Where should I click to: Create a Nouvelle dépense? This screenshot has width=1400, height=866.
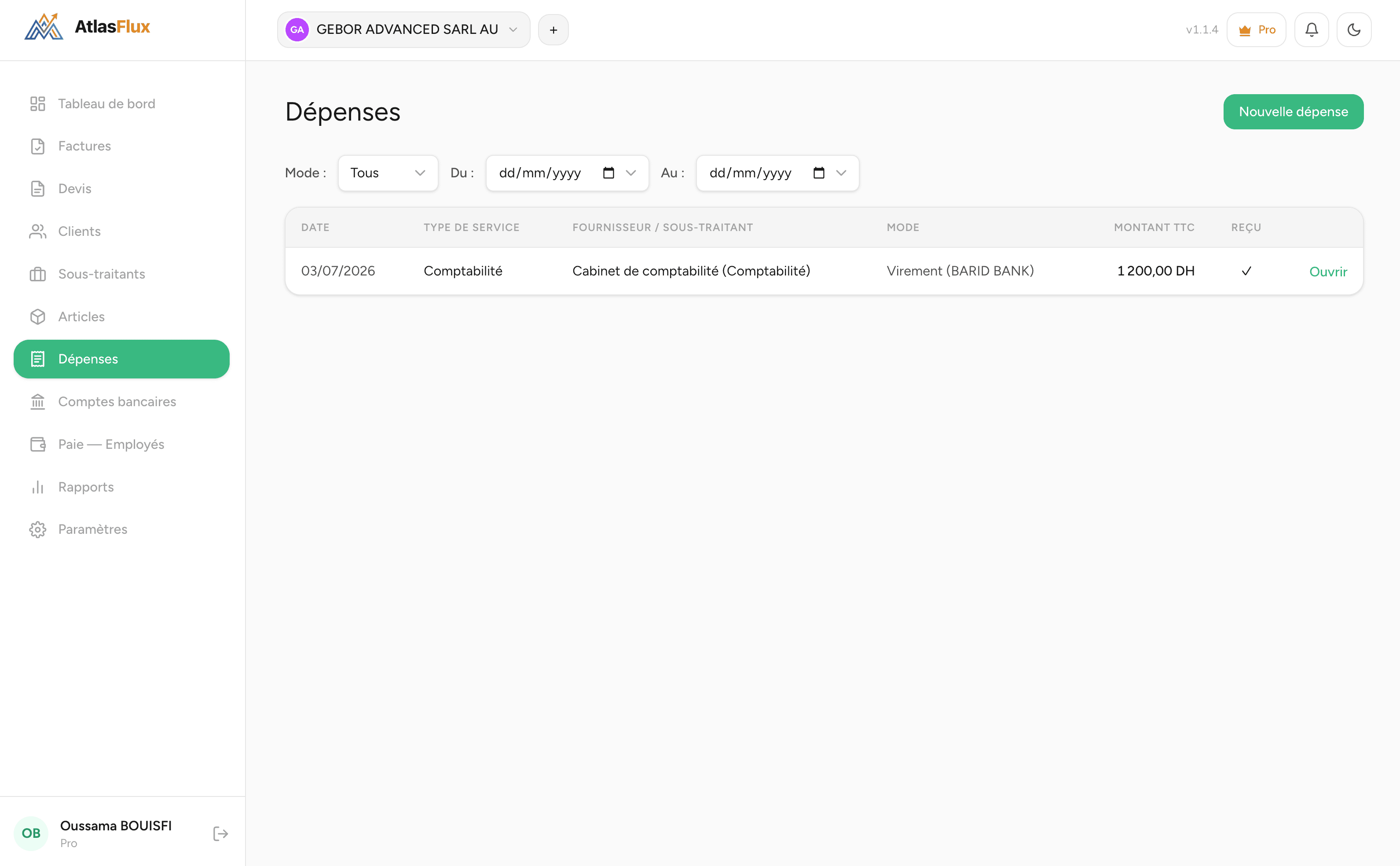click(1293, 112)
